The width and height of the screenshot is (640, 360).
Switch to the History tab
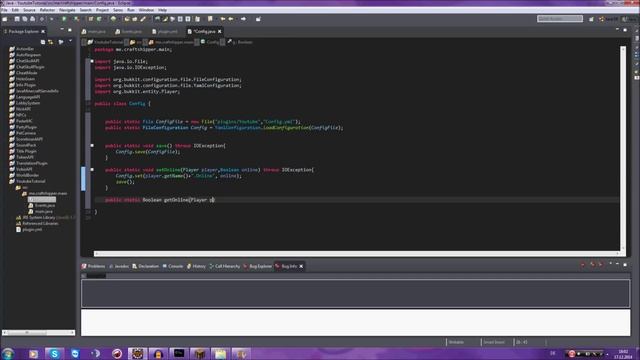196,266
